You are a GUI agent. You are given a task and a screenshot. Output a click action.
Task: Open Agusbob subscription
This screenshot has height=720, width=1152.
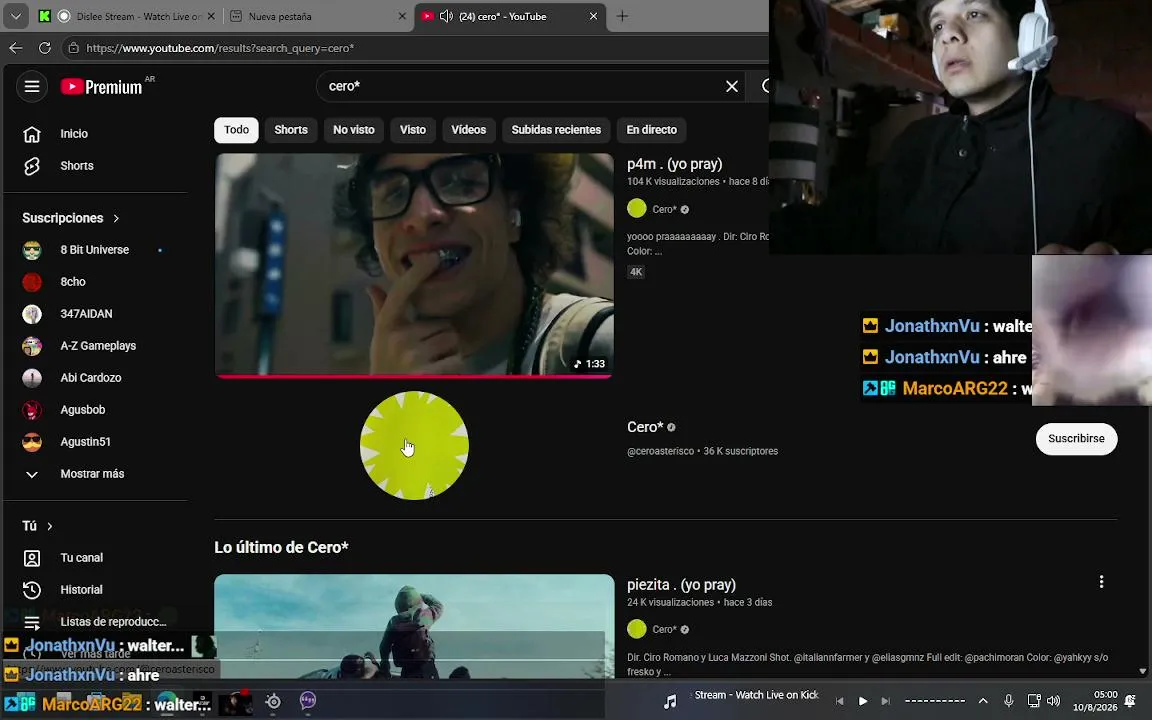tap(82, 410)
